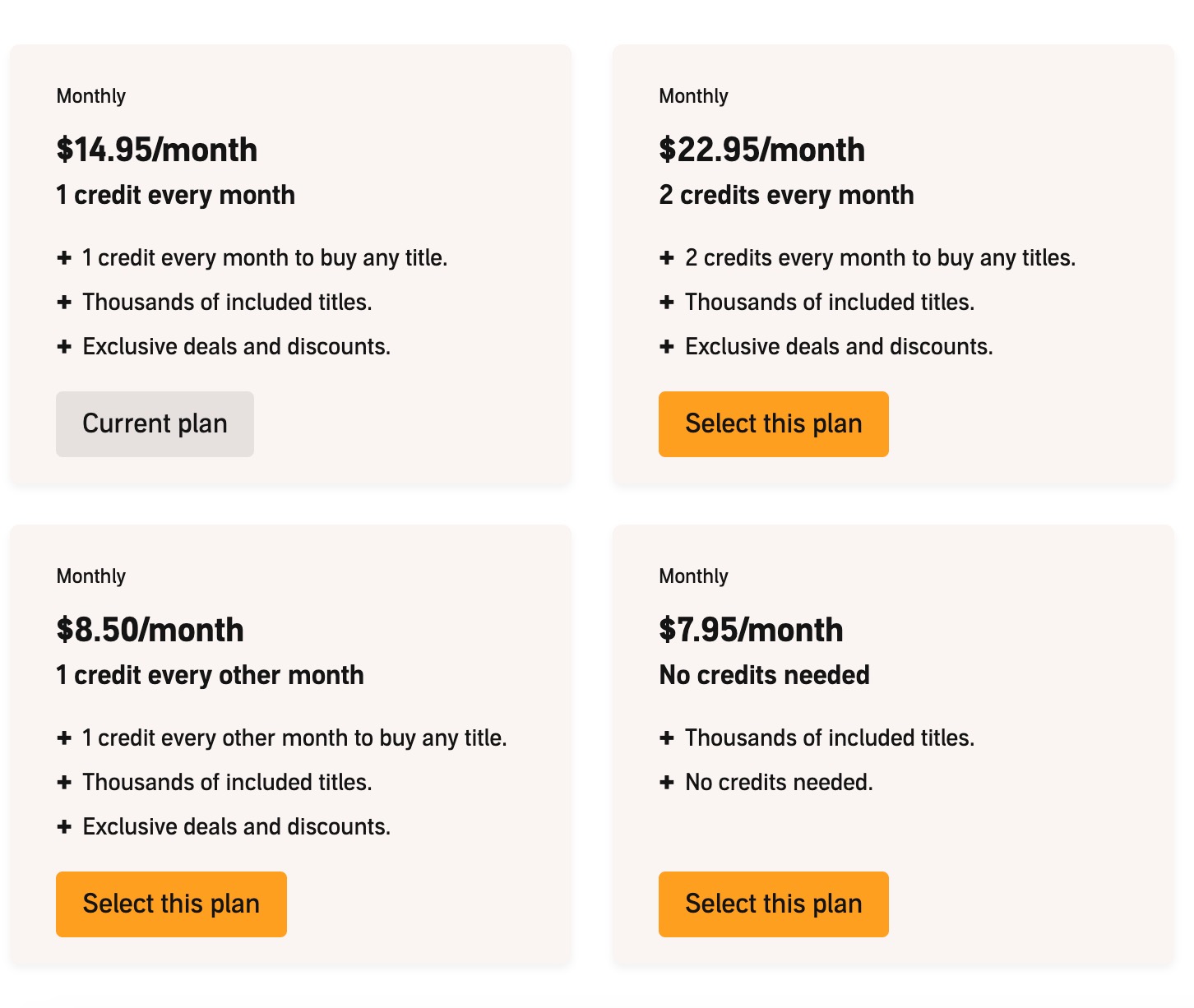Image resolution: width=1194 pixels, height=1008 pixels.
Task: Choose "Select this plan" for the $8.50/month plan
Action: tap(171, 904)
